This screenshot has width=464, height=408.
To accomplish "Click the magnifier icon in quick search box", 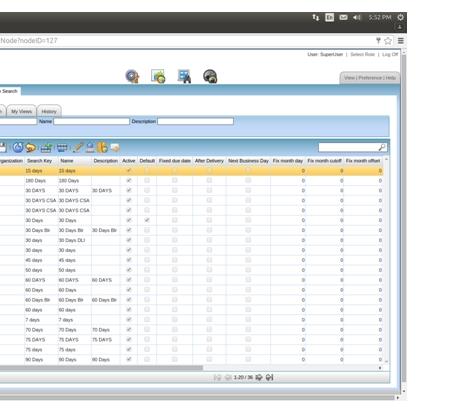I will [382, 147].
